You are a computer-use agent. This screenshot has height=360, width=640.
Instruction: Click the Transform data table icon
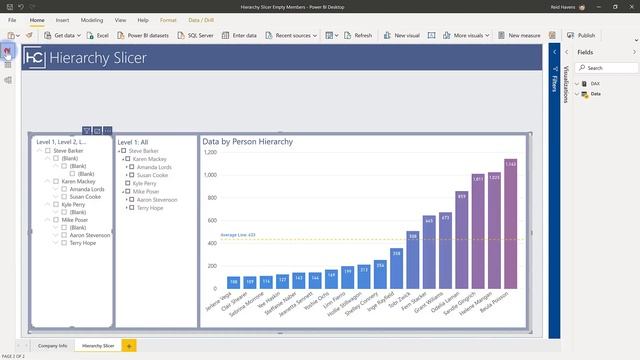[329, 36]
